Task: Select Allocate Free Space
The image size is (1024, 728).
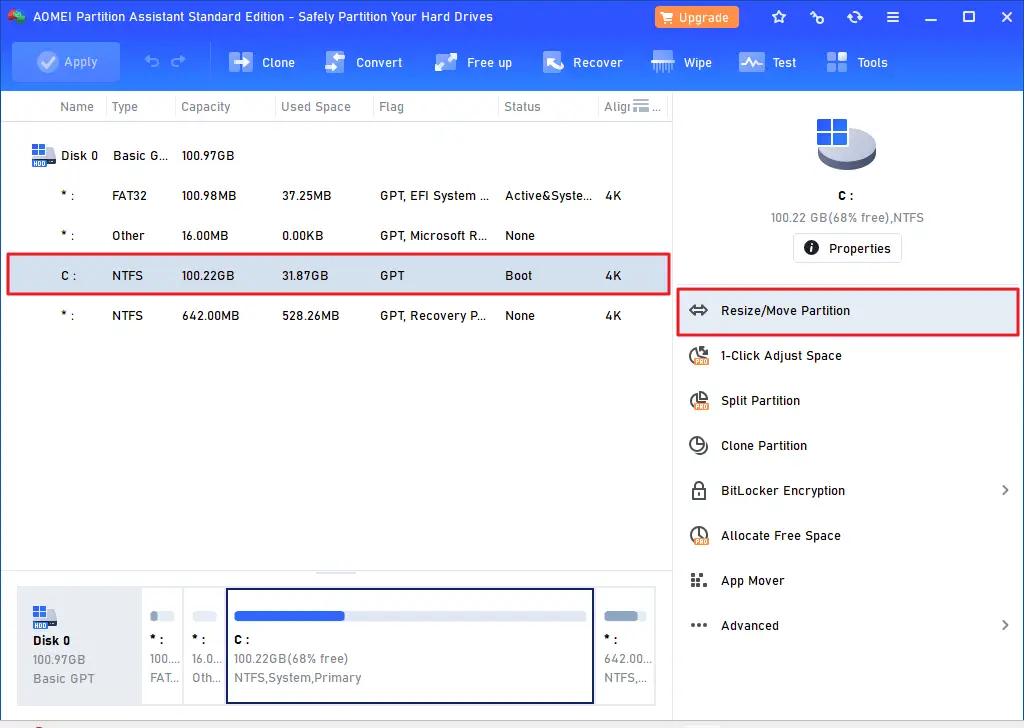Action: point(848,535)
